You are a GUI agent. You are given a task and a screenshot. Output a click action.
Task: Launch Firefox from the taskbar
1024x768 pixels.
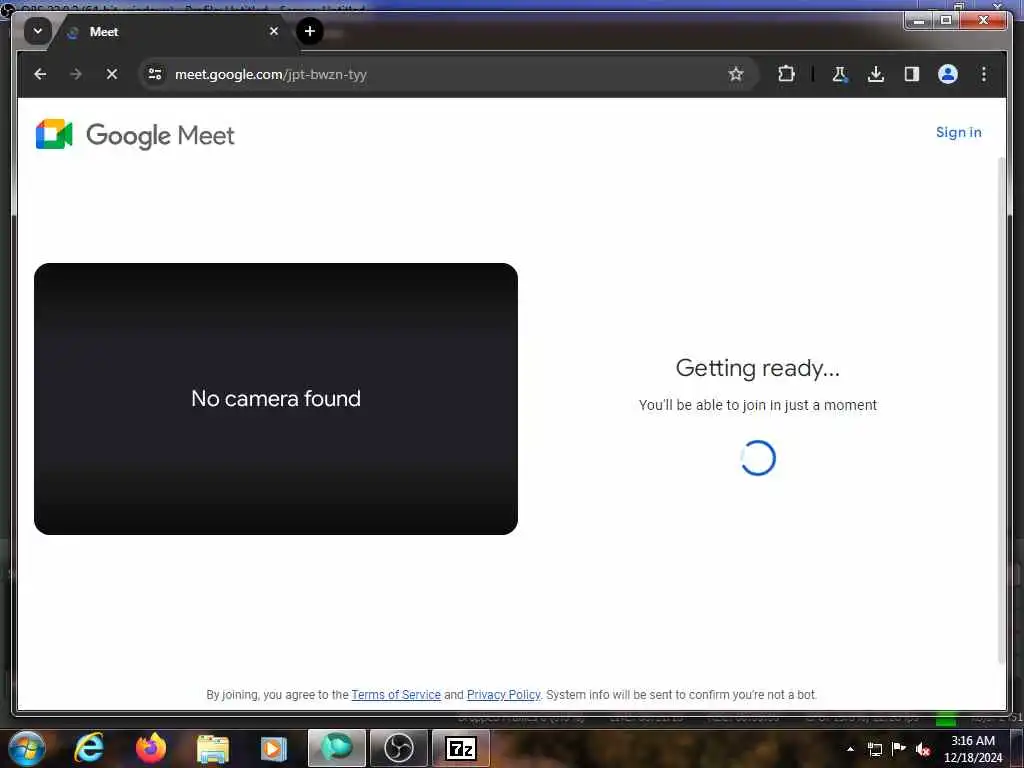(x=151, y=748)
